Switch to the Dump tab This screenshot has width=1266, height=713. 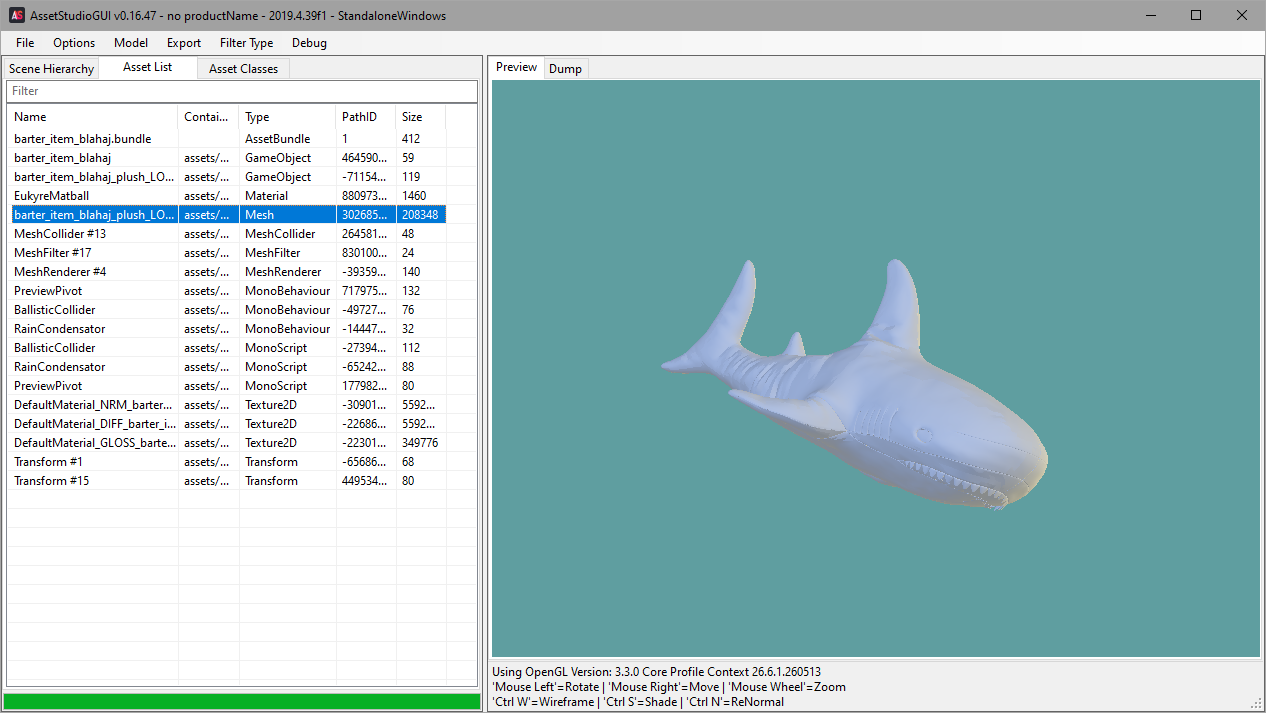click(565, 69)
